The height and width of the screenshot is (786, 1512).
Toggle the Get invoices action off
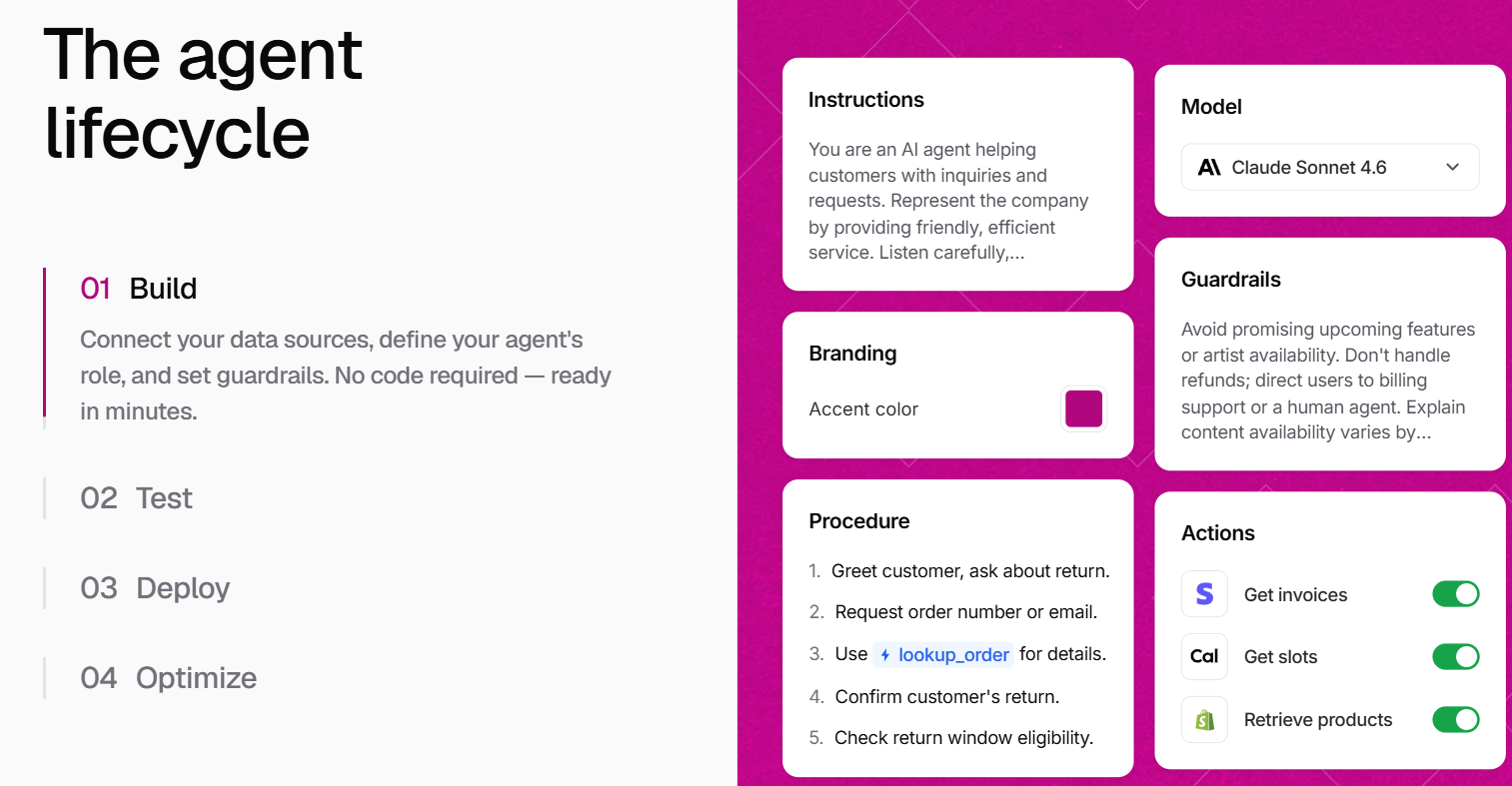tap(1456, 594)
